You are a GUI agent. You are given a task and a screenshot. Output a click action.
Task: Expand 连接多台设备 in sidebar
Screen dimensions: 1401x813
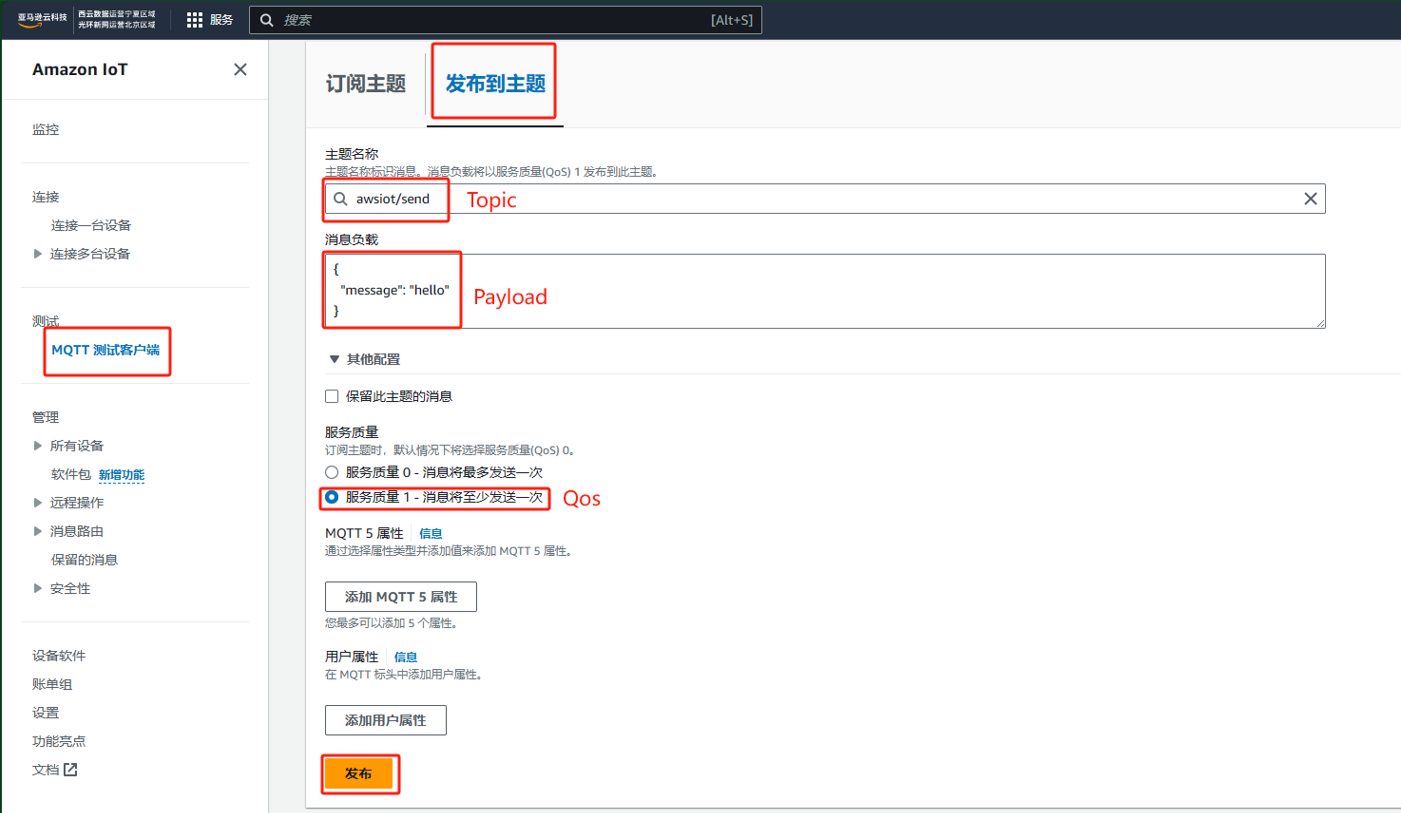38,254
